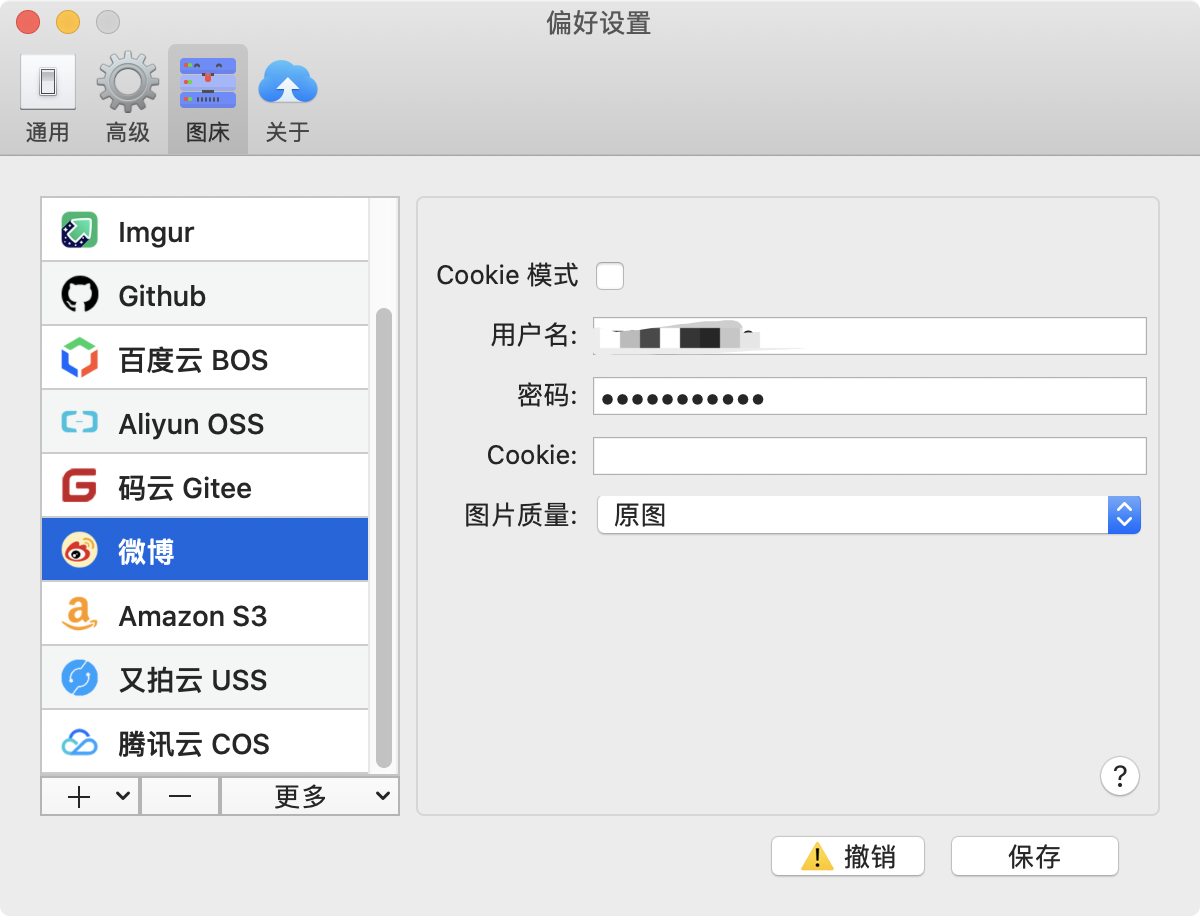Select the 腾讯云 COS row
The height and width of the screenshot is (916, 1200).
tap(205, 742)
